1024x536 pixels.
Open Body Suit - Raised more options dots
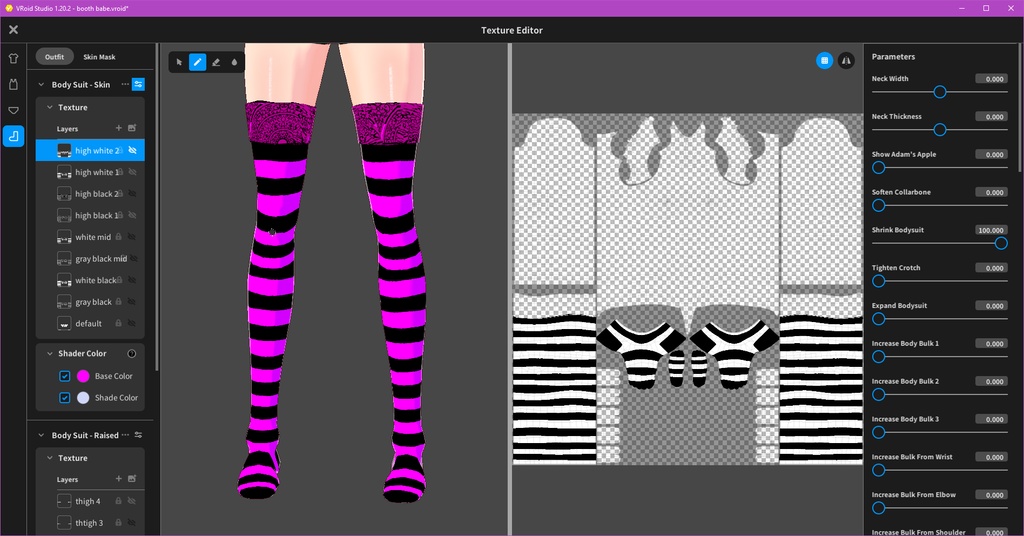[125, 435]
